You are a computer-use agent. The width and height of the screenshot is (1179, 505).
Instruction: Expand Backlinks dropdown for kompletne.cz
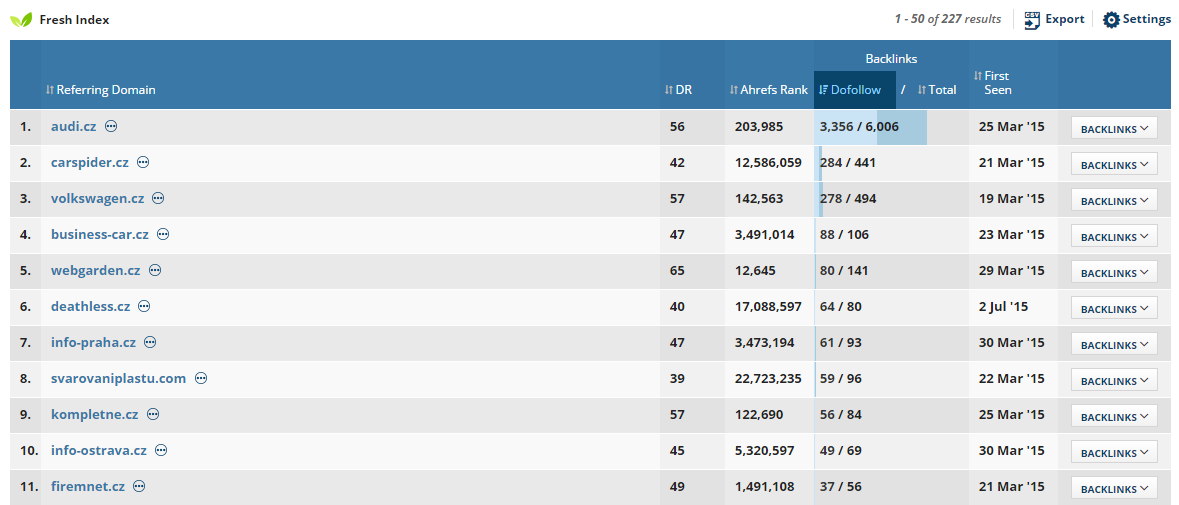(1114, 417)
